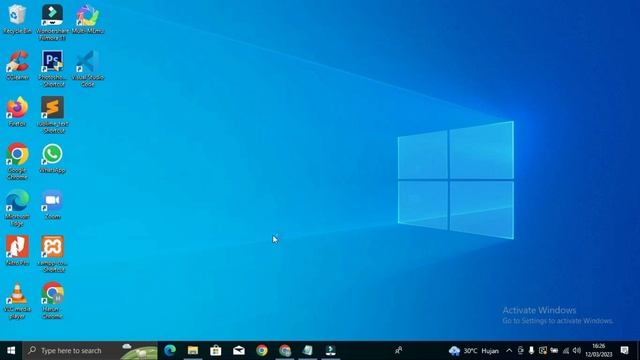Image resolution: width=640 pixels, height=360 pixels.
Task: Select the Wondershare Filmora desktop shortcut
Action: [x=52, y=22]
